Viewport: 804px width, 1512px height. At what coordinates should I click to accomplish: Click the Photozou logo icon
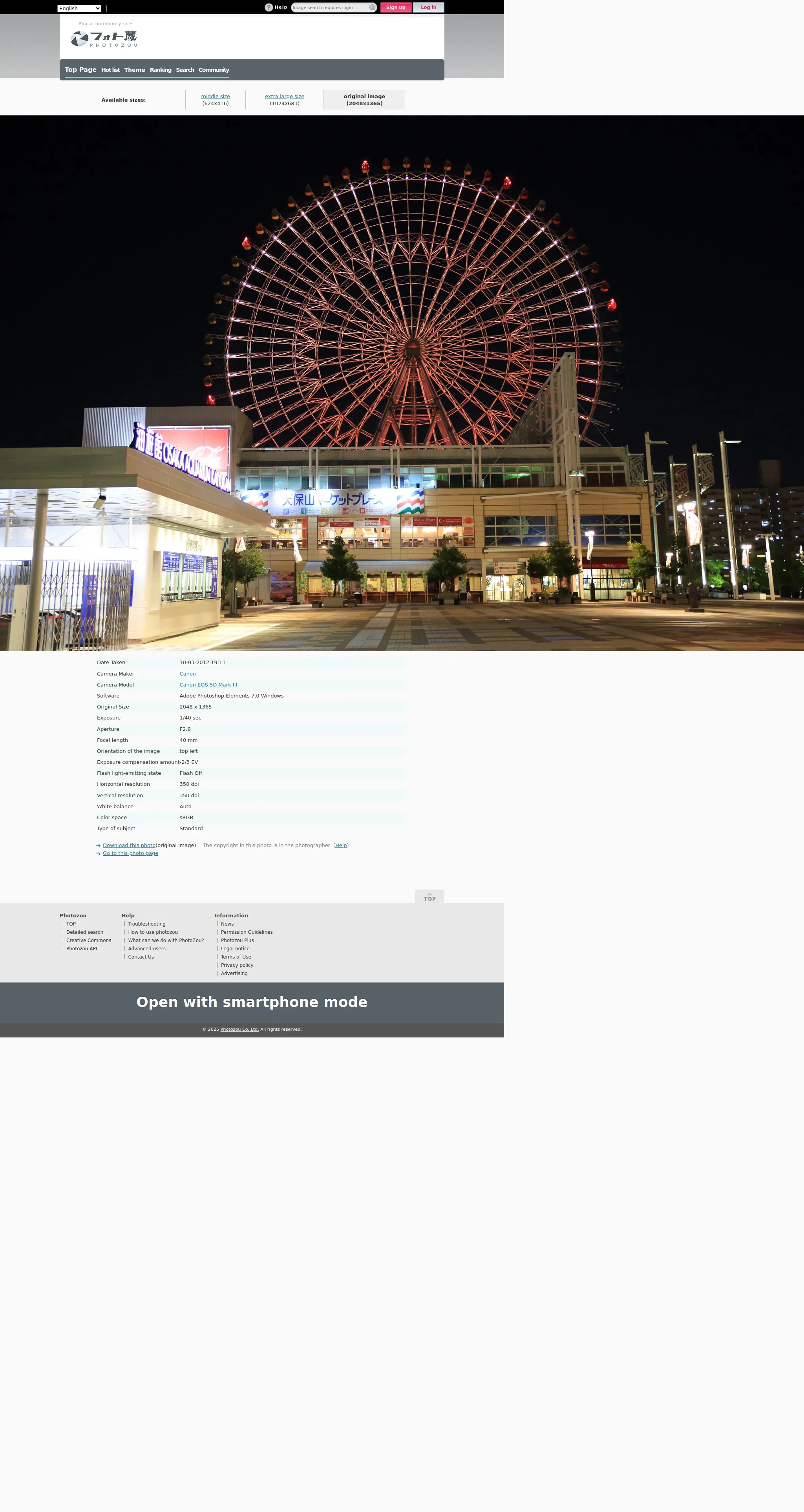click(80, 39)
